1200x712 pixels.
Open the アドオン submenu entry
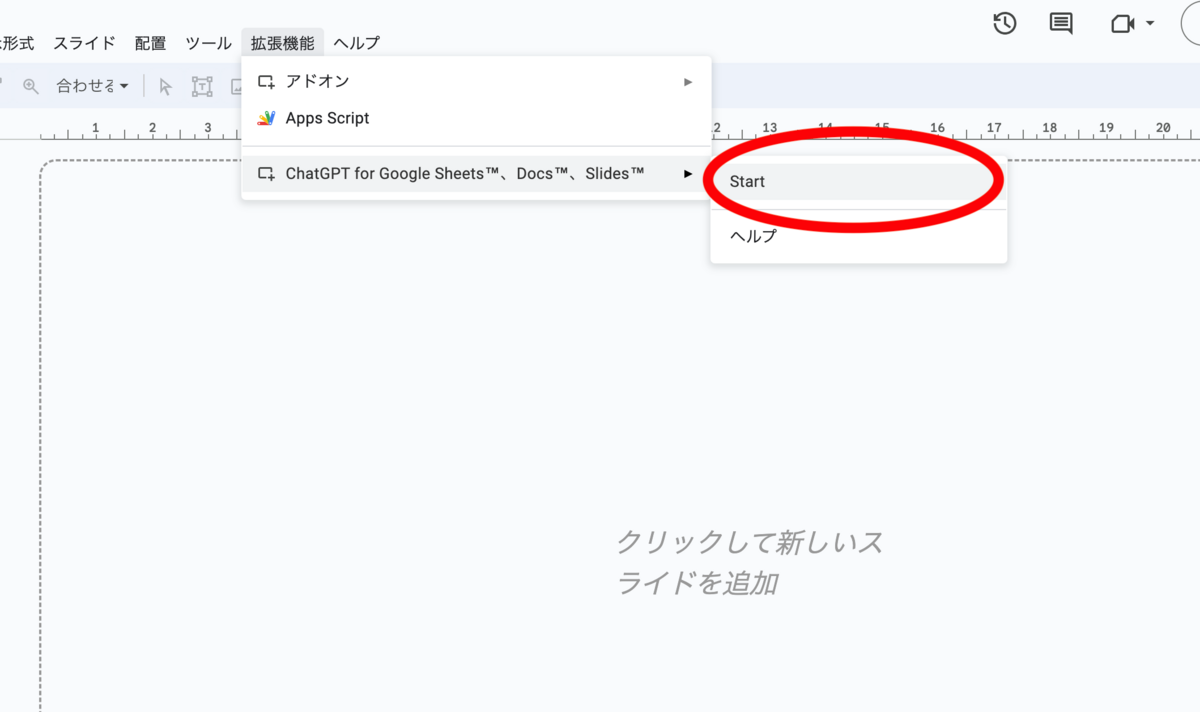coord(476,81)
